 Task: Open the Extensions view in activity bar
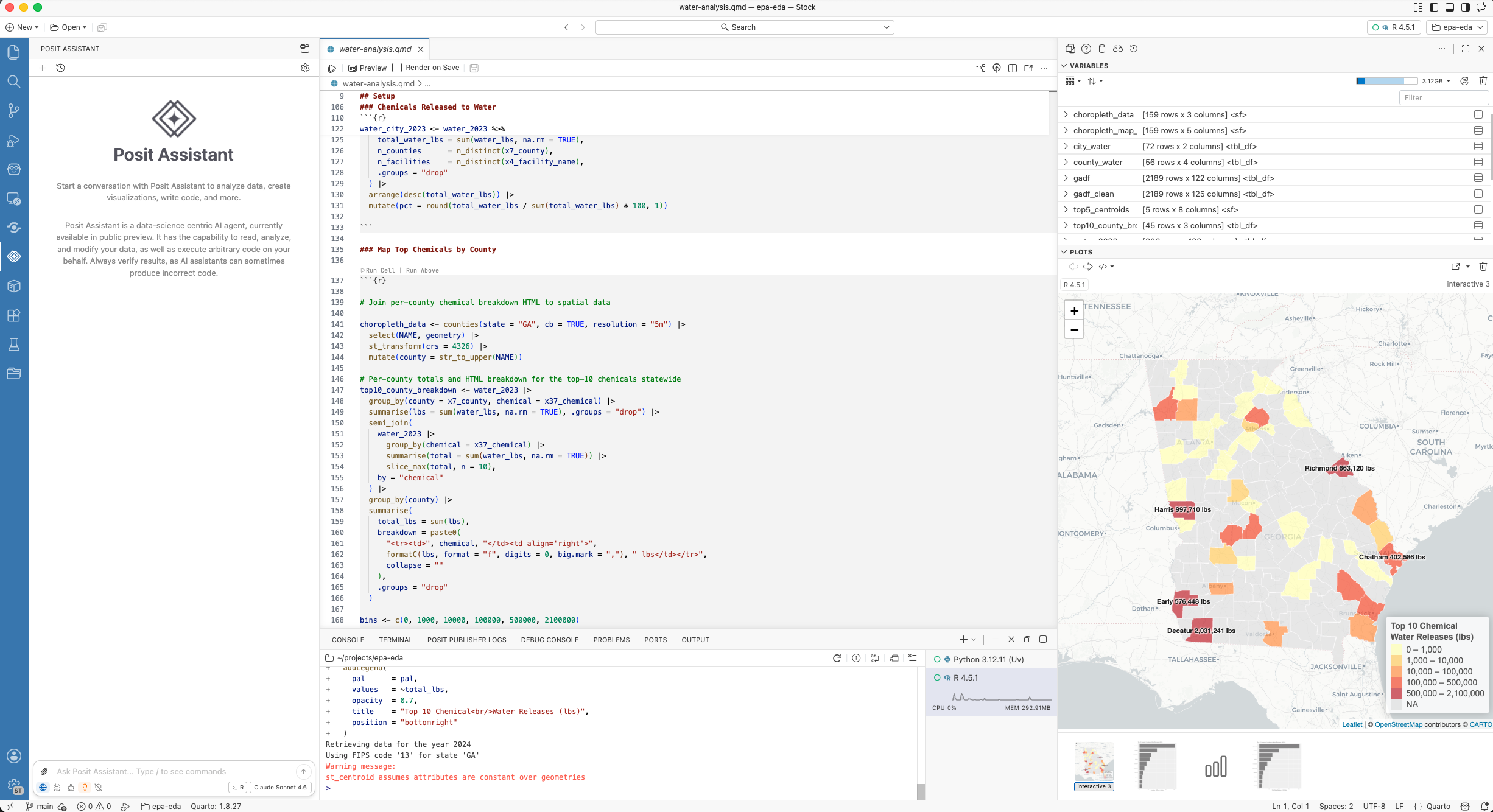tap(13, 315)
